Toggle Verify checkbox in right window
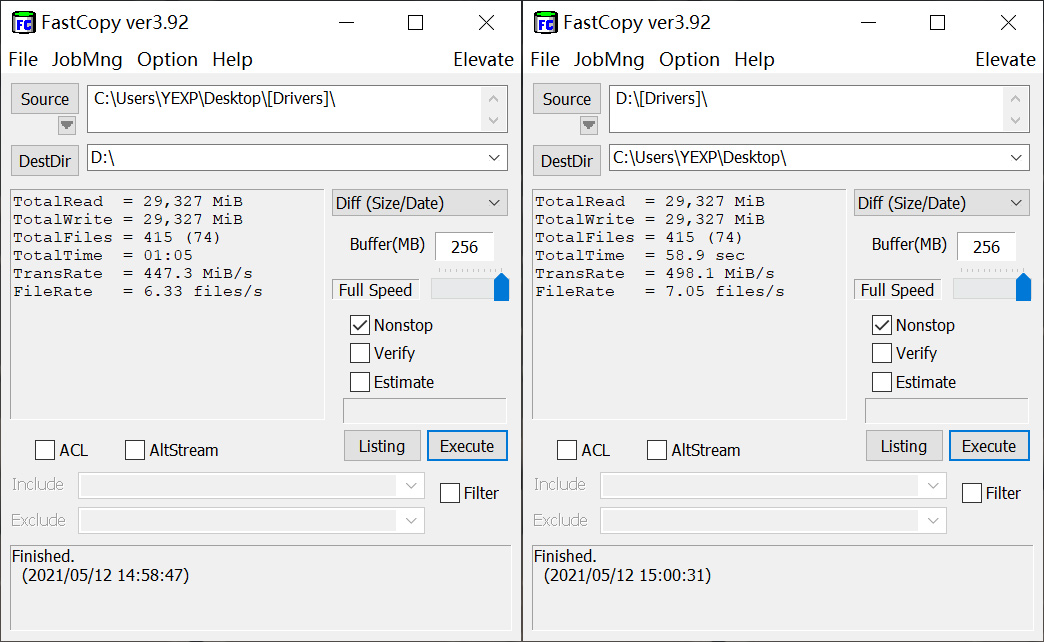This screenshot has width=1044, height=642. click(x=882, y=353)
